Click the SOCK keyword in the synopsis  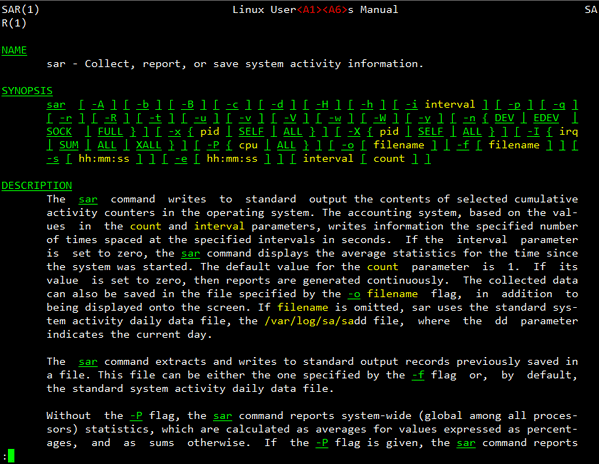pyautogui.click(x=59, y=132)
